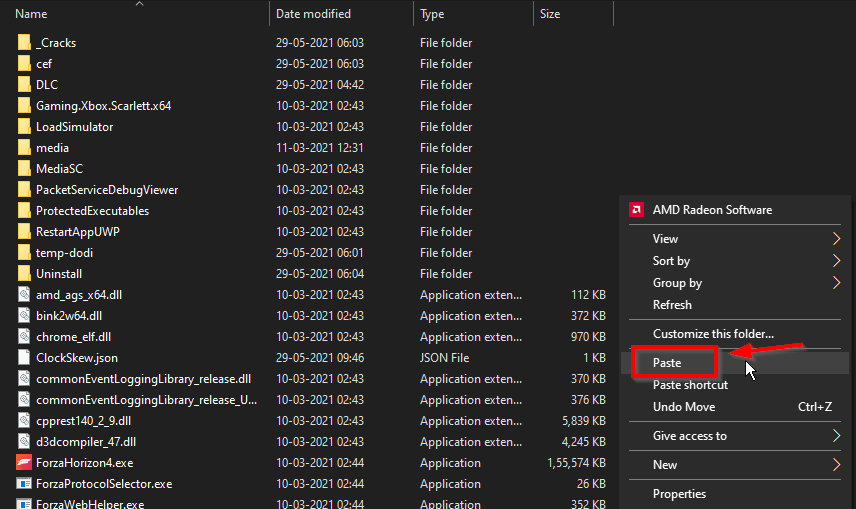Screen dimensions: 856x509
Task: Expand the Give access to submenu arrow
Action: tap(836, 435)
